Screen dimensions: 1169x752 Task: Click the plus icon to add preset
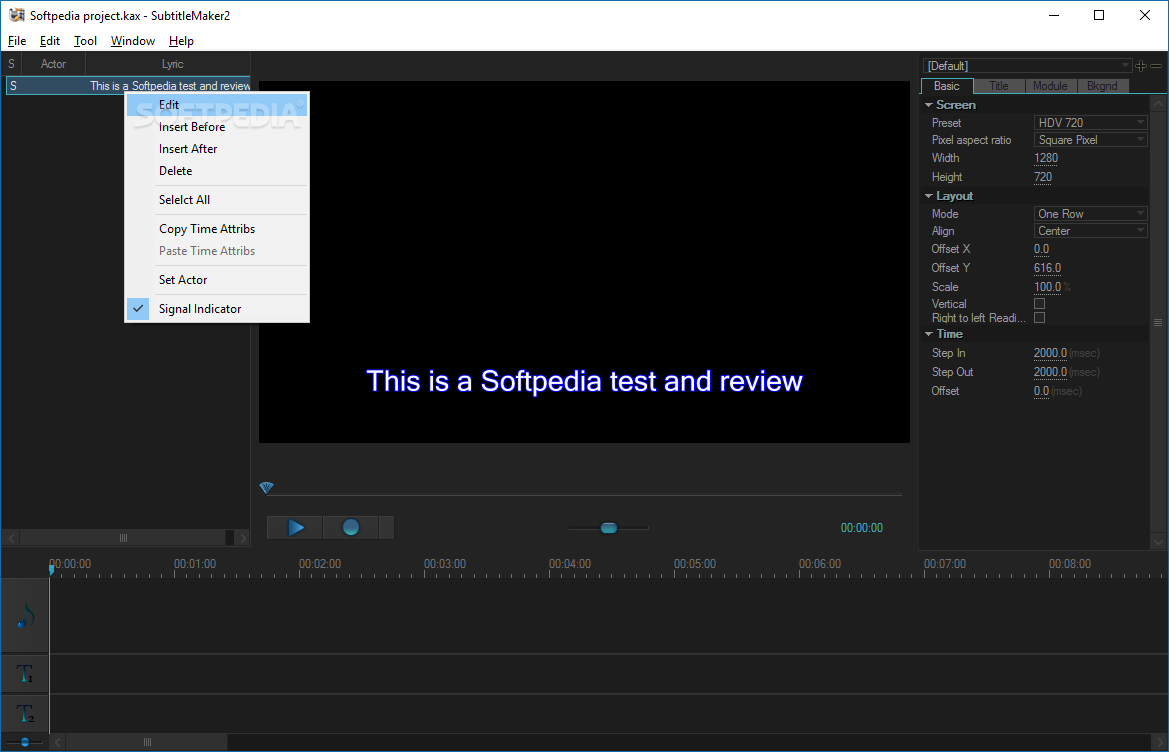click(1141, 66)
